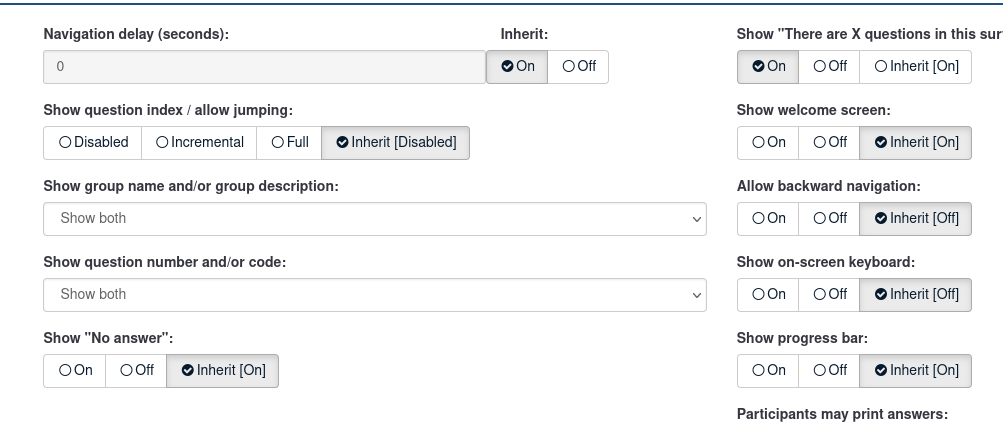
Task: Enable Allow backward navigation On
Action: coord(768,219)
